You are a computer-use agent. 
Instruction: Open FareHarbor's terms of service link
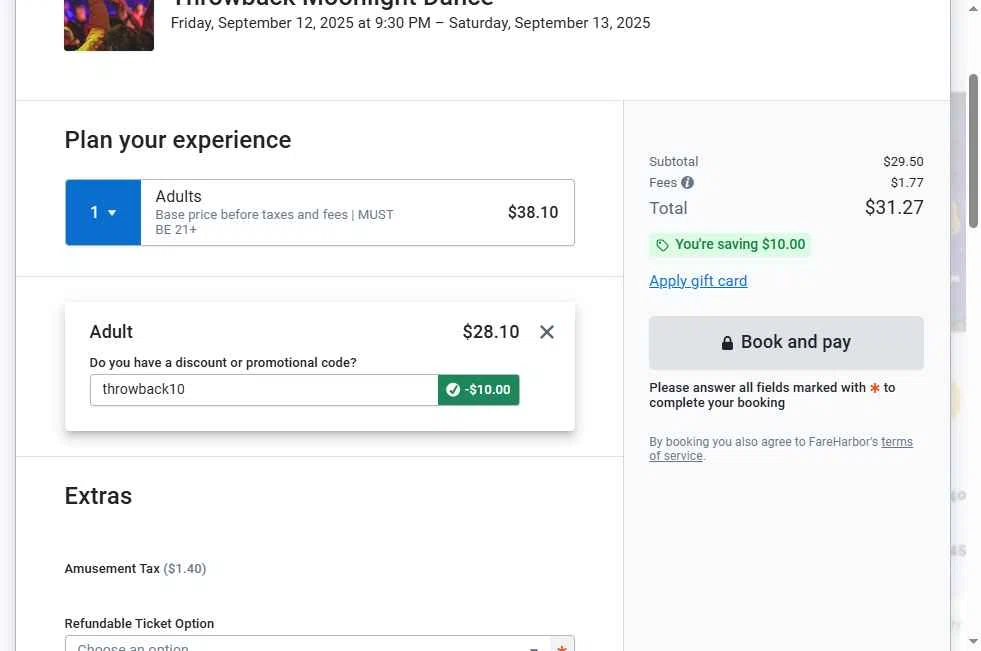click(781, 449)
